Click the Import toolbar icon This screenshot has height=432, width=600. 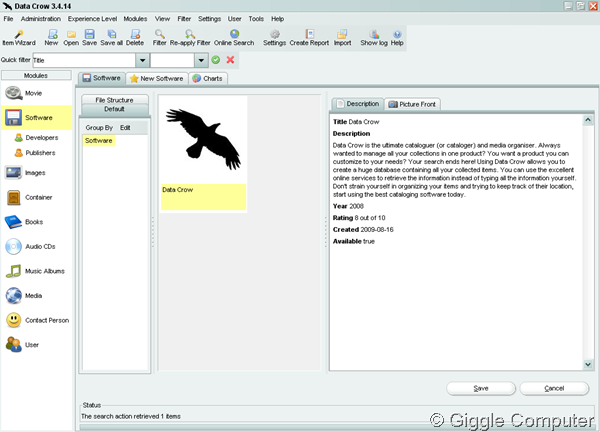[x=342, y=38]
